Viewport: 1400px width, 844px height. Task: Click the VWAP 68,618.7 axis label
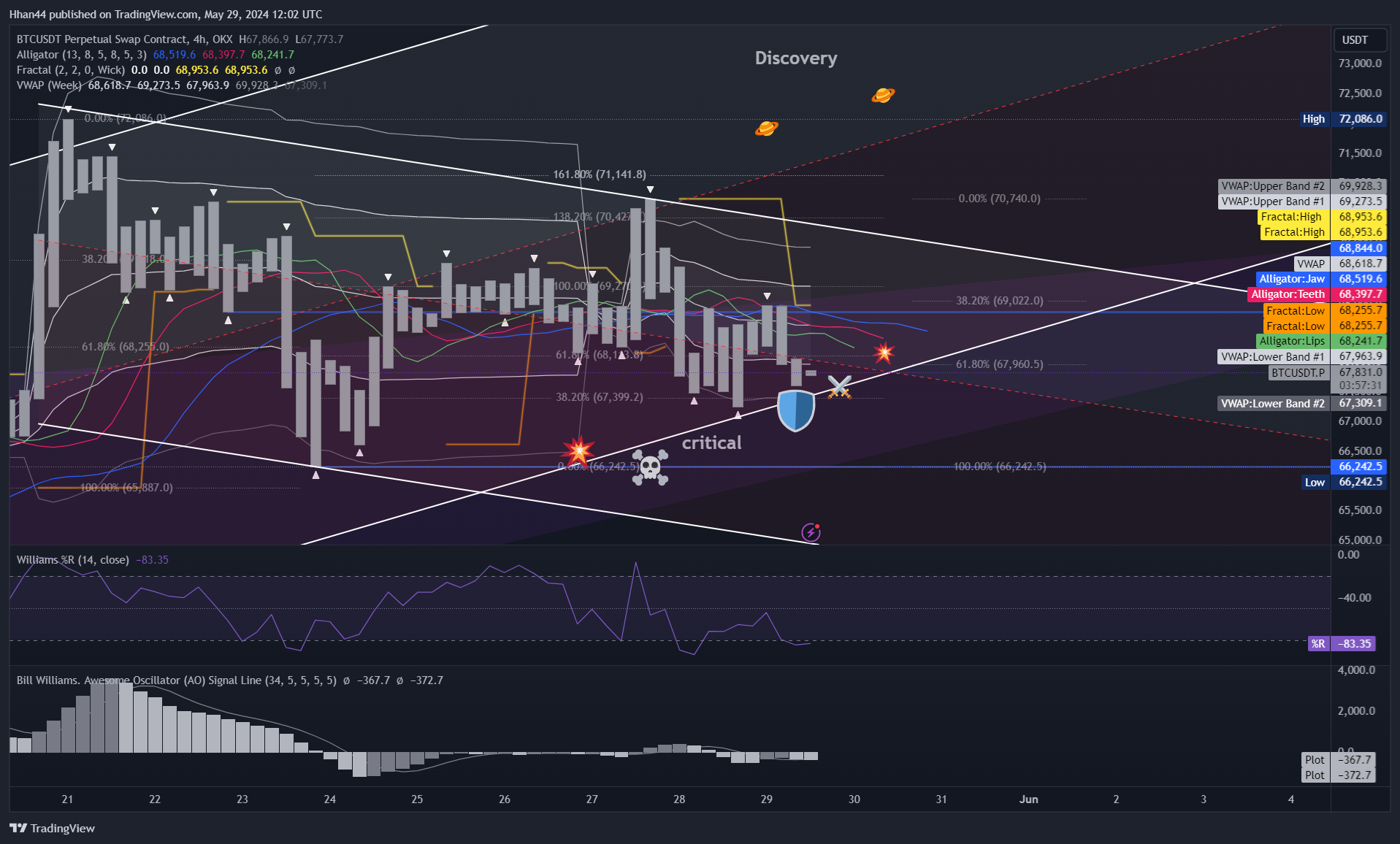[x=1339, y=264]
